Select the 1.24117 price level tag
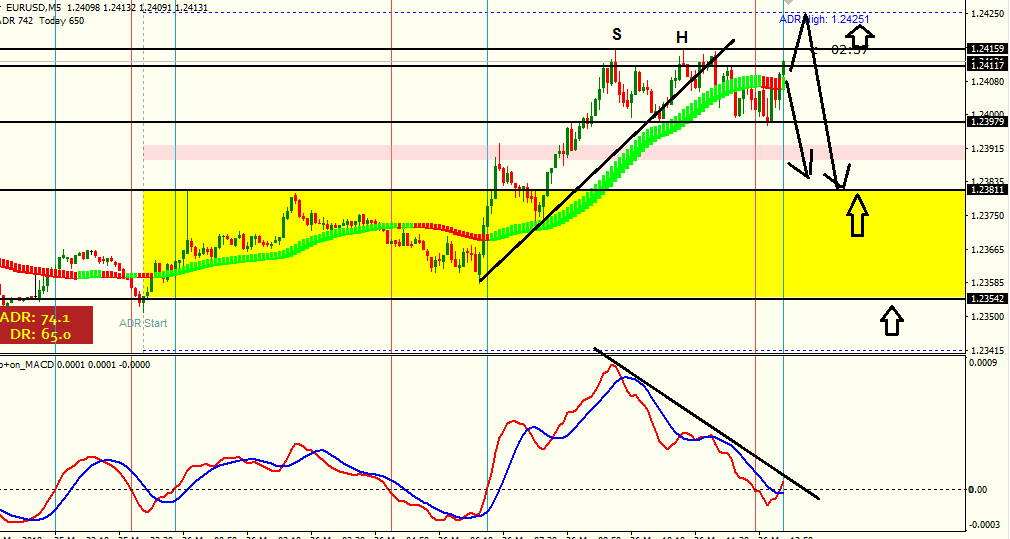 click(x=987, y=65)
